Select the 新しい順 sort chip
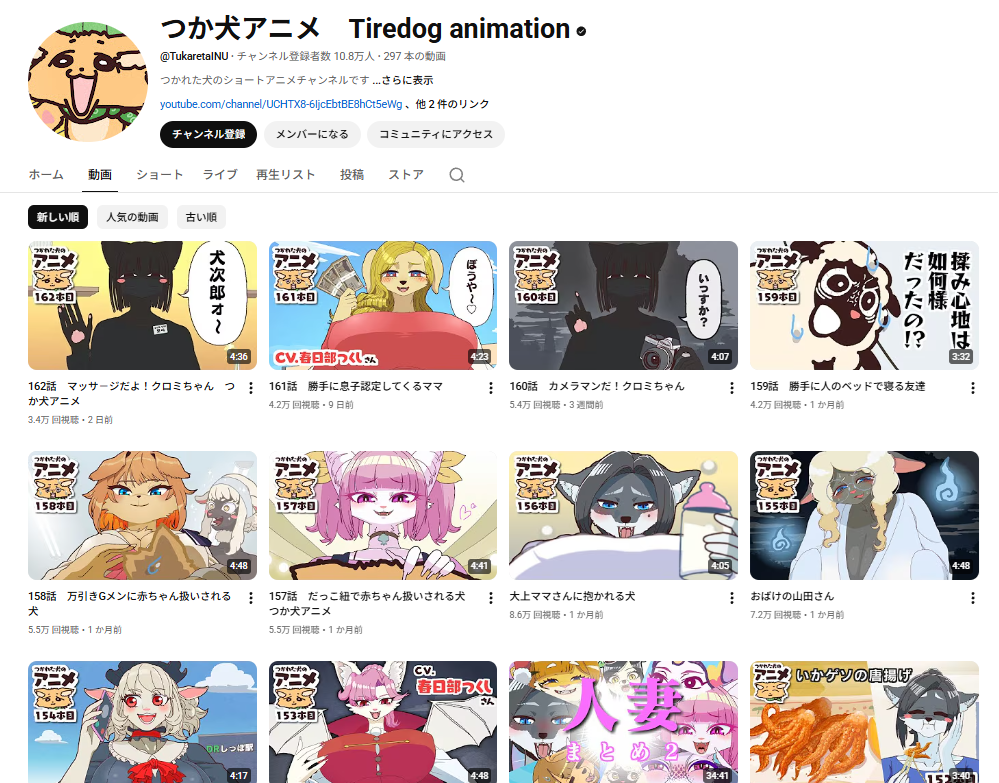999x783 pixels. (x=58, y=217)
